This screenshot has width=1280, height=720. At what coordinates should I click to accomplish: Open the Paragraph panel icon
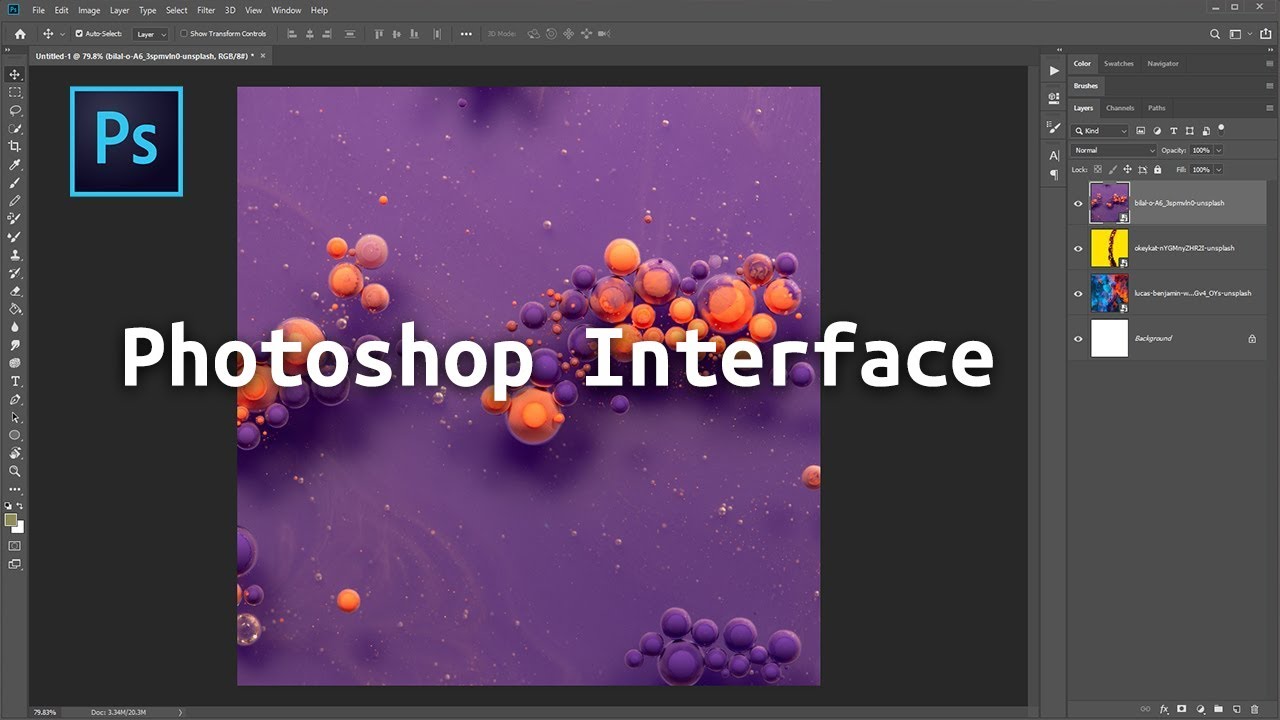point(1054,174)
